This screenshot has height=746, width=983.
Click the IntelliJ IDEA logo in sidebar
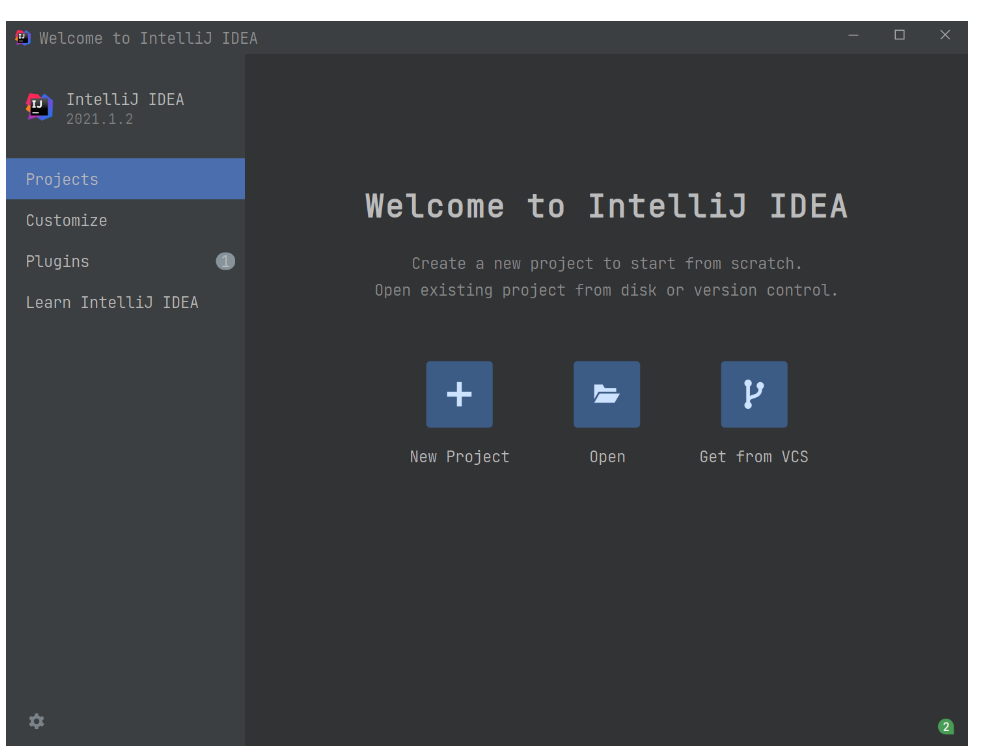[x=39, y=107]
